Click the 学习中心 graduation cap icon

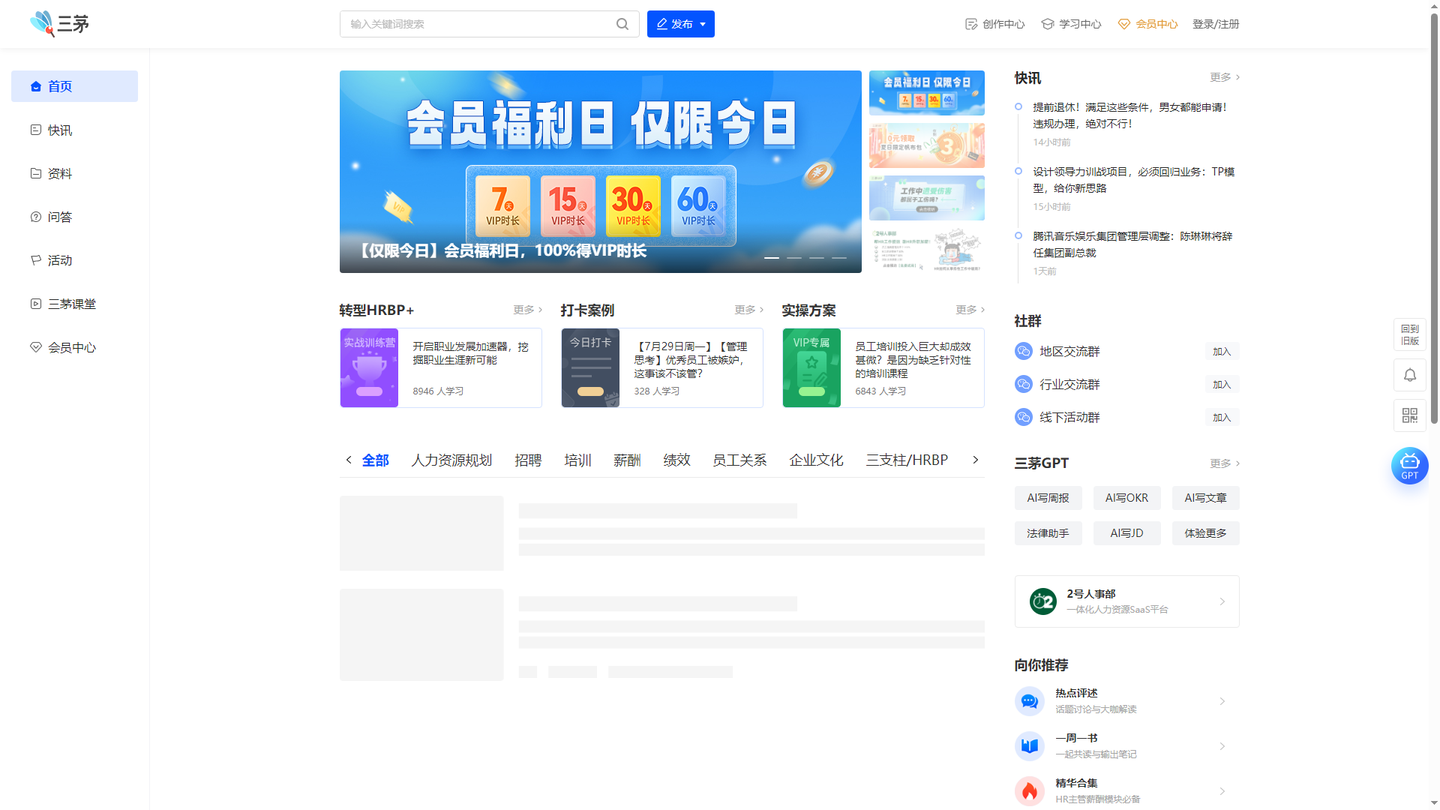click(x=1047, y=24)
